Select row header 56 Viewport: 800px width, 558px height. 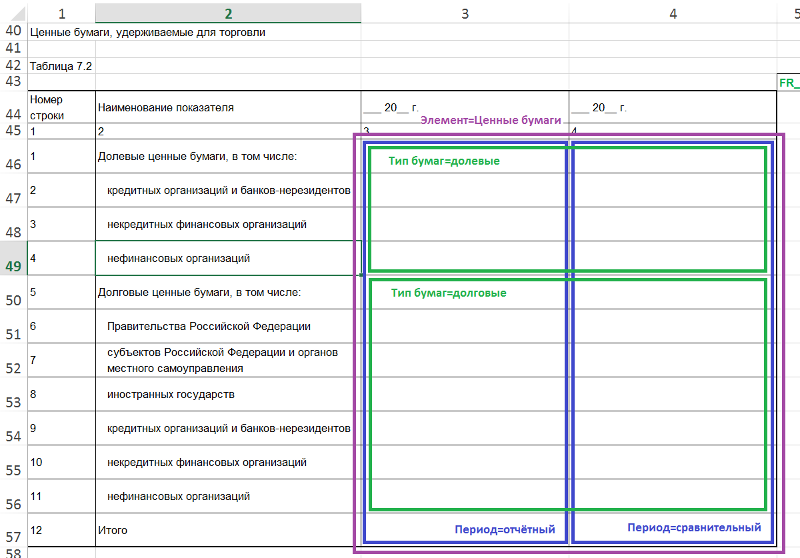click(x=13, y=496)
